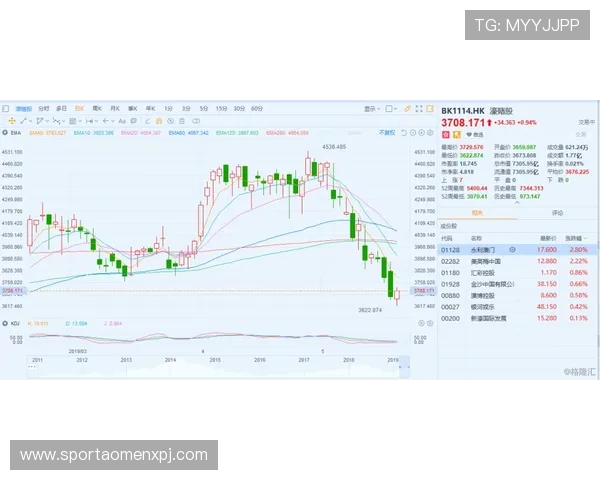Delete all drawings with trash icon
Viewport: 600px width, 480px height.
click(182, 121)
